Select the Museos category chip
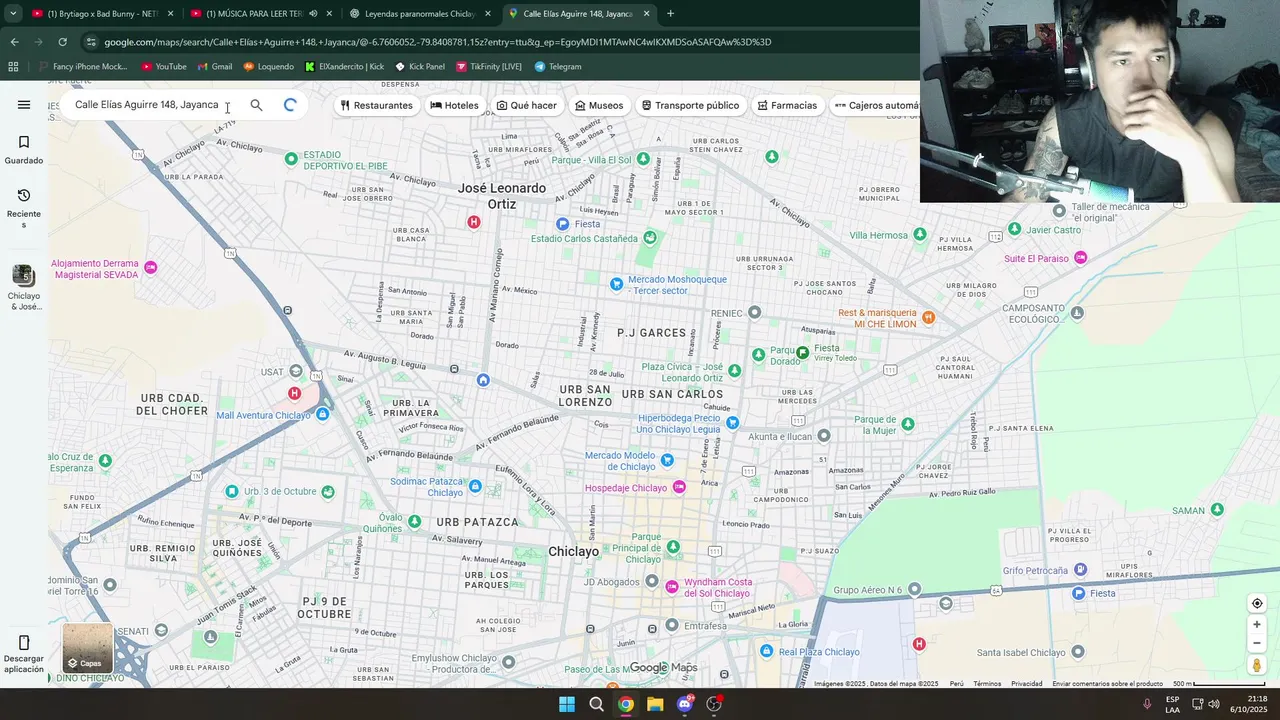Screen dimensions: 1280x720 click(599, 105)
